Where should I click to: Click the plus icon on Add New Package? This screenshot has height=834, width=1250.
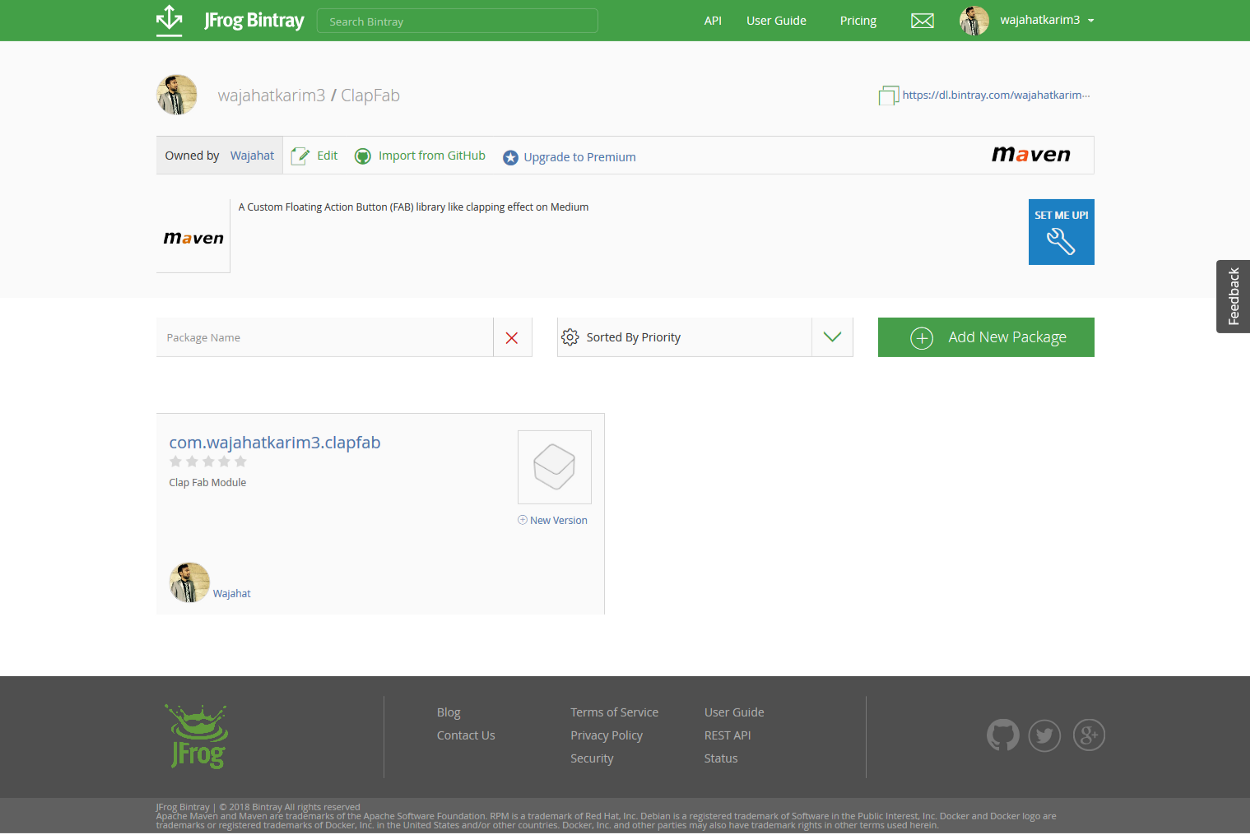point(921,338)
